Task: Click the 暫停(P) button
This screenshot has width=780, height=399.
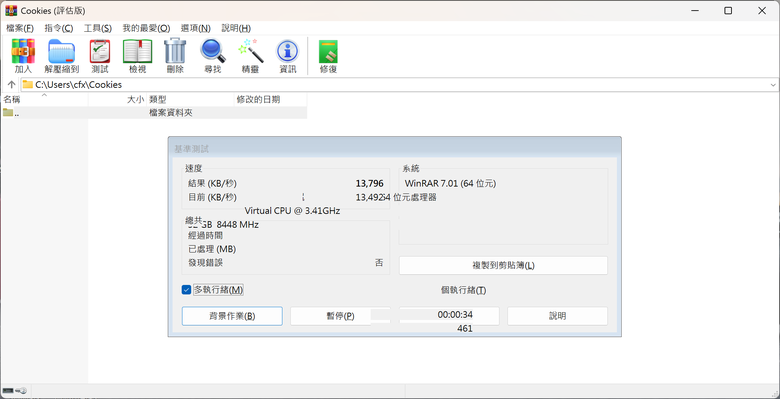Action: 340,316
